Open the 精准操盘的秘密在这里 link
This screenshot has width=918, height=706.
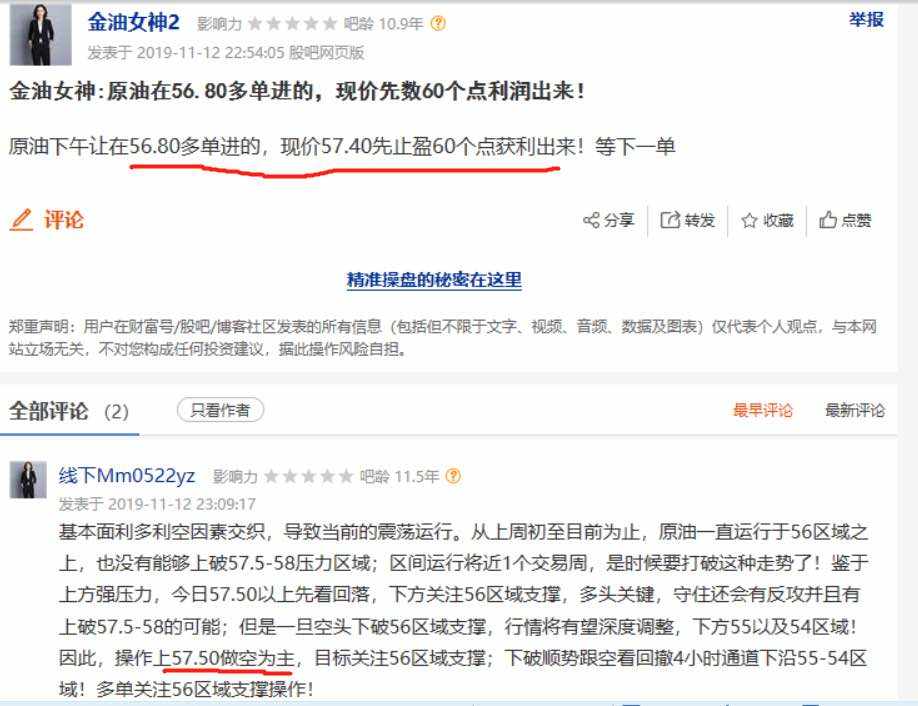pos(434,280)
